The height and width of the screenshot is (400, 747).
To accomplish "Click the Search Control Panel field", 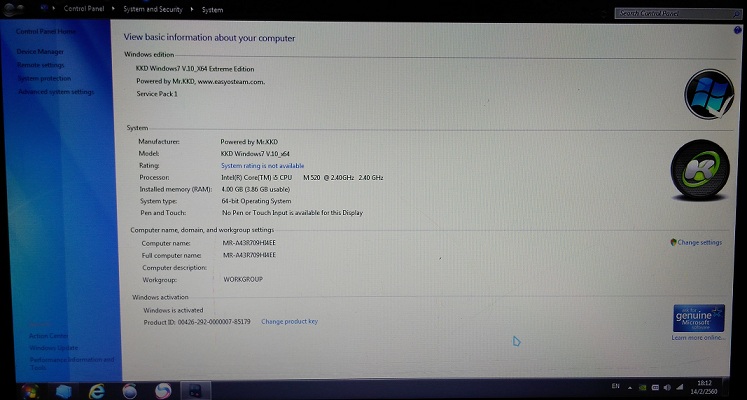I will 677,13.
